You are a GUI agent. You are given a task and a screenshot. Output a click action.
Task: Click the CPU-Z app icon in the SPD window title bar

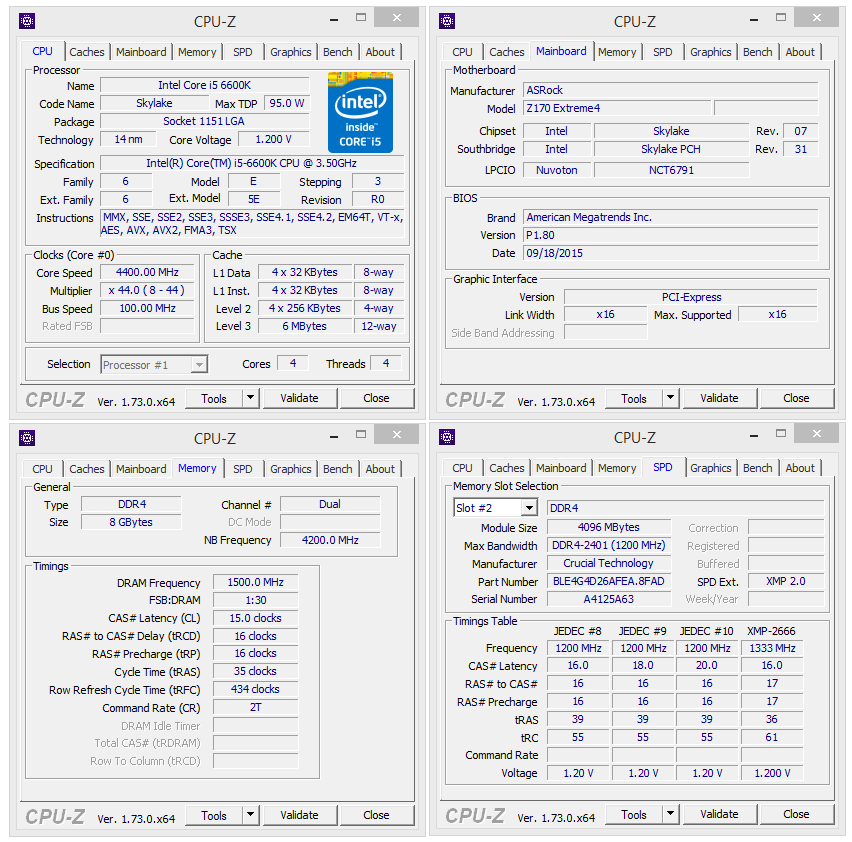(447, 437)
